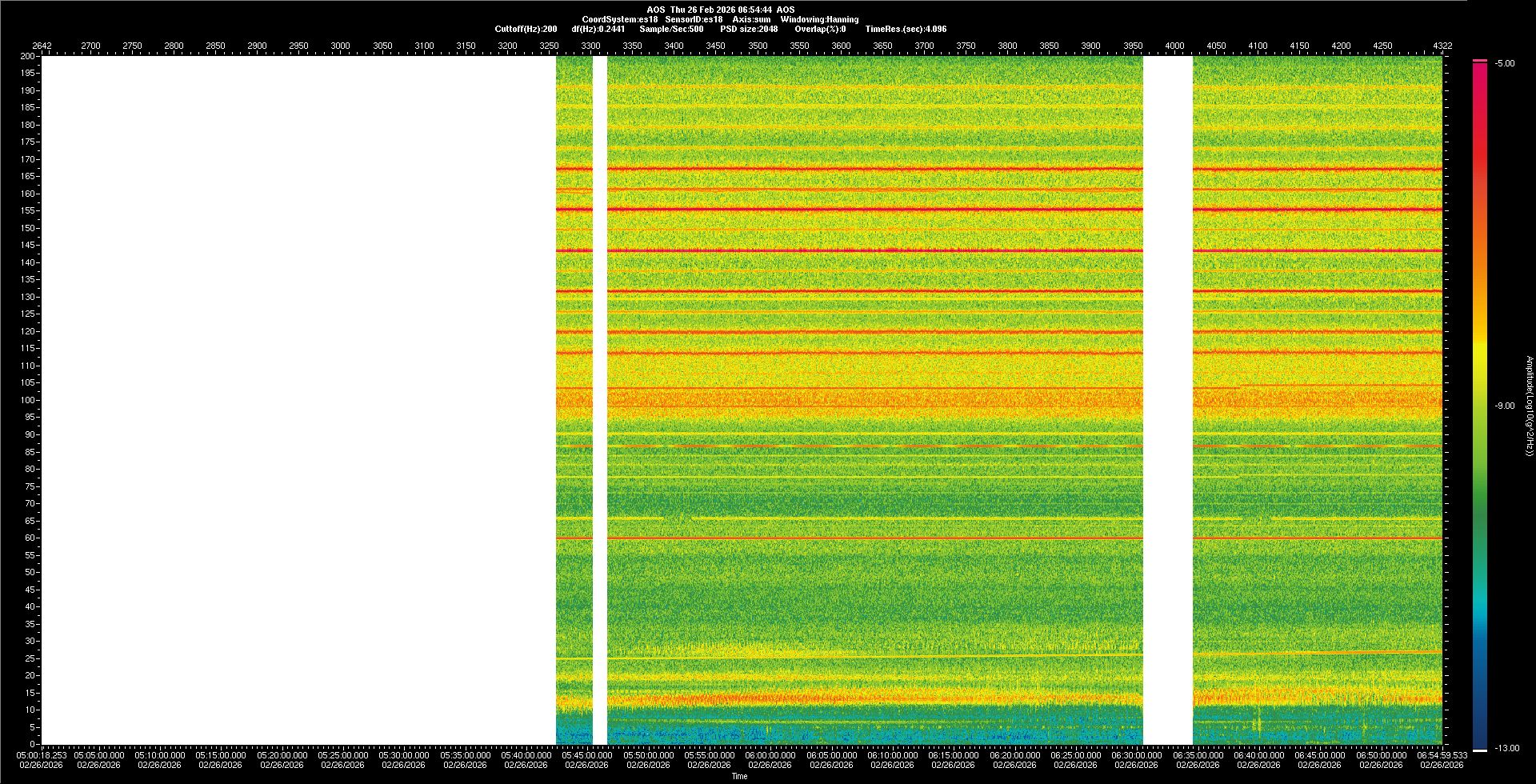Image resolution: width=1536 pixels, height=784 pixels.
Task: Select the Windowing:Hanning header text
Action: pos(819,19)
